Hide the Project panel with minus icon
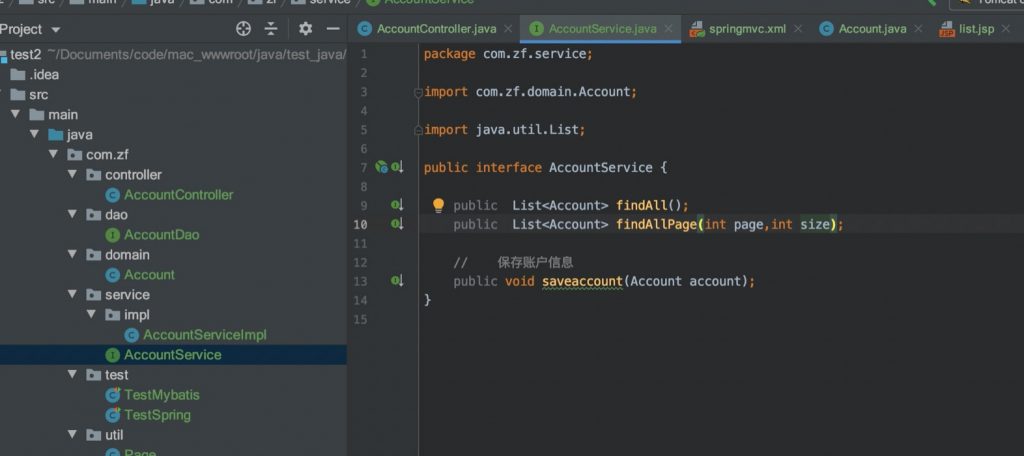 (x=333, y=29)
